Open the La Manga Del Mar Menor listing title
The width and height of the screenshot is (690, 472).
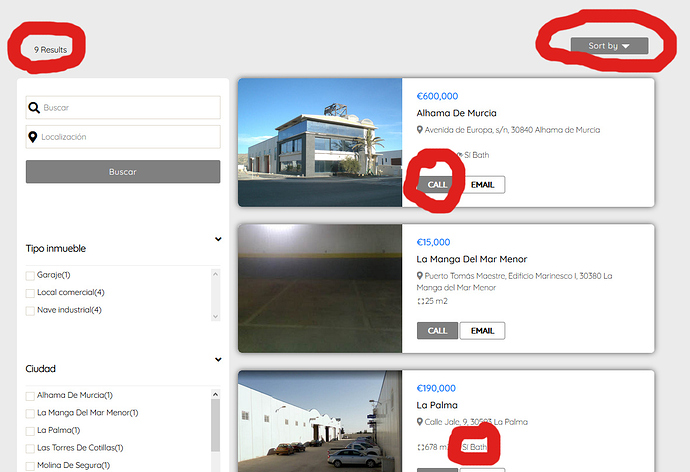(472, 259)
